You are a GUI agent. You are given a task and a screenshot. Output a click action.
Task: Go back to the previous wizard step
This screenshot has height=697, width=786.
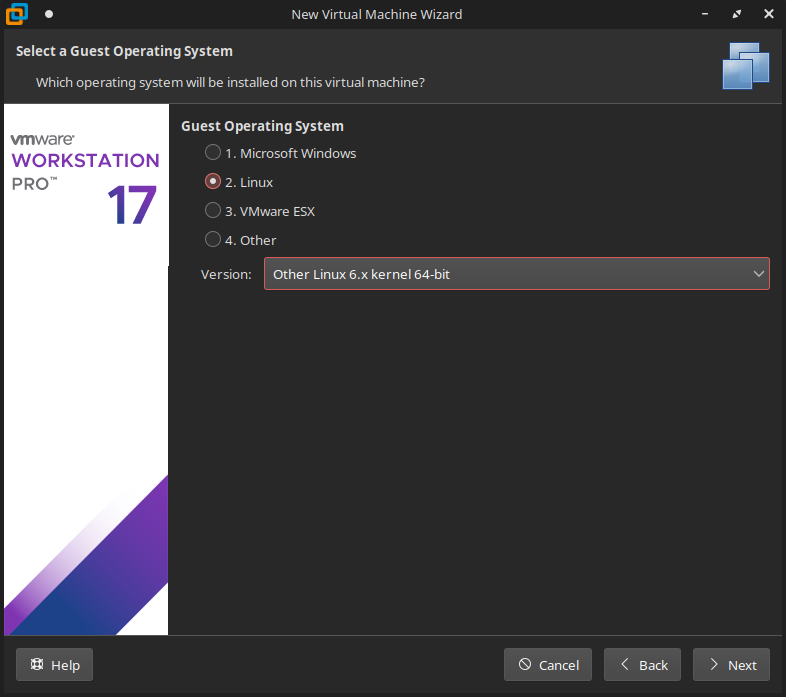[x=642, y=665]
